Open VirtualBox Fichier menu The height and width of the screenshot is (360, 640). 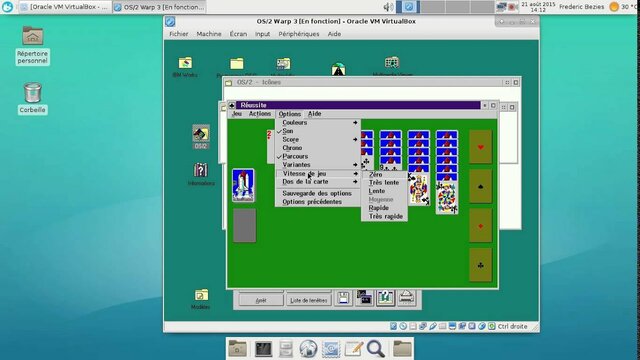[x=179, y=34]
